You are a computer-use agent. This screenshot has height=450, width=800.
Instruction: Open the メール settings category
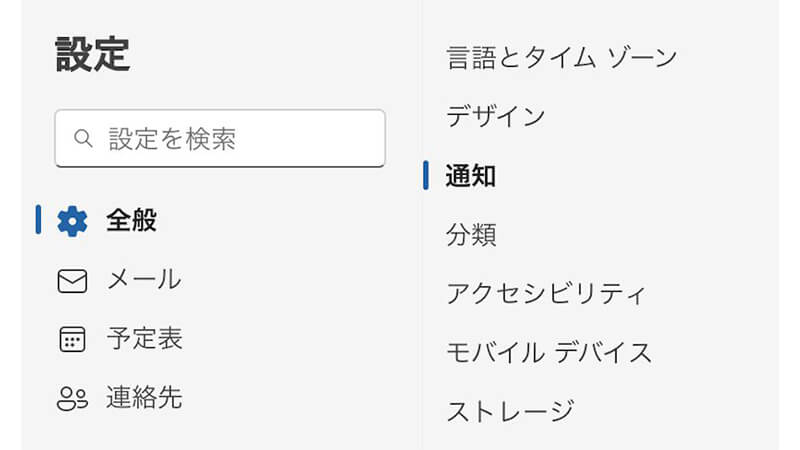tap(144, 280)
